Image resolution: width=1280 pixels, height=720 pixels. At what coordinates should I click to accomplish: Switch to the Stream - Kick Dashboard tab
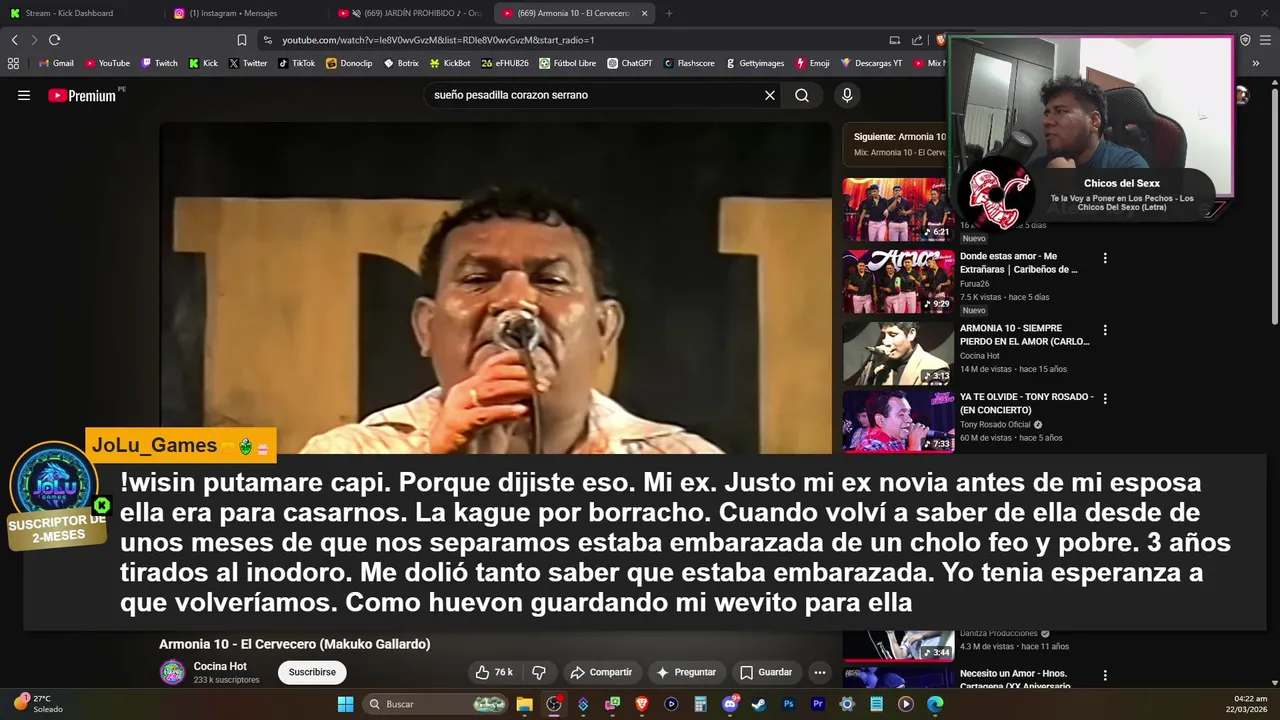[x=80, y=13]
